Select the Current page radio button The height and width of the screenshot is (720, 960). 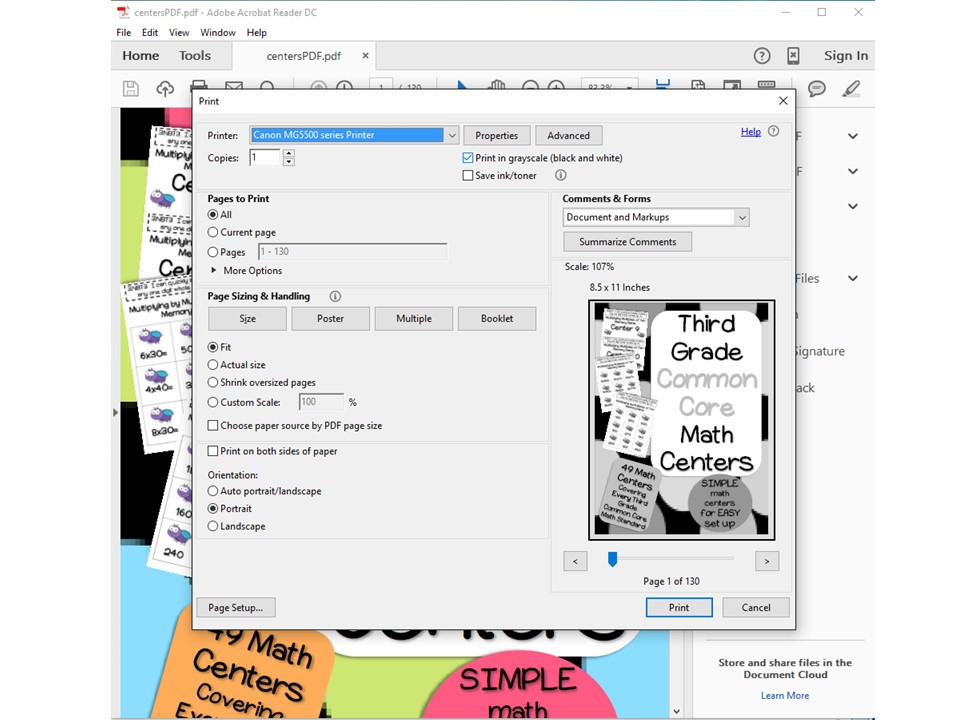(212, 232)
